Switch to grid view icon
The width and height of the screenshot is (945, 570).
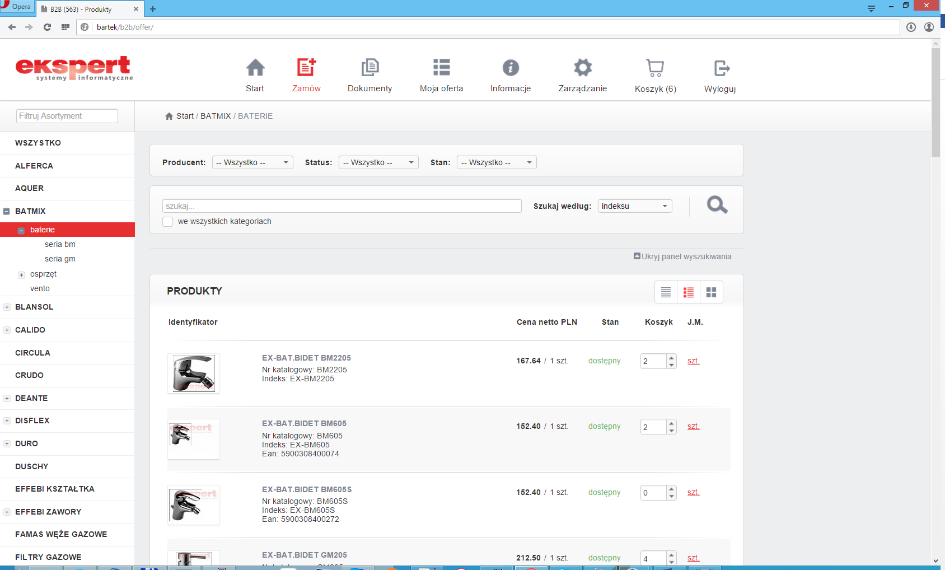point(711,292)
